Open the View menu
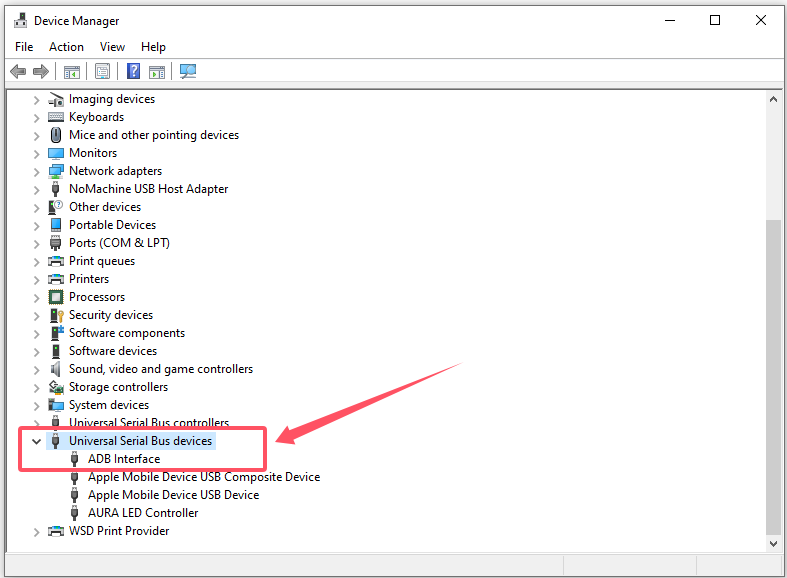Screen dimensions: 787x578 [x=112, y=47]
